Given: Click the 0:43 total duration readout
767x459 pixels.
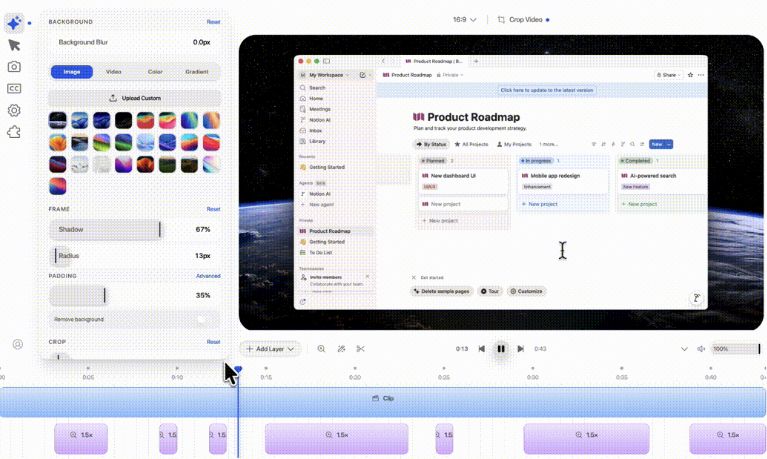Looking at the screenshot, I should click(540, 349).
